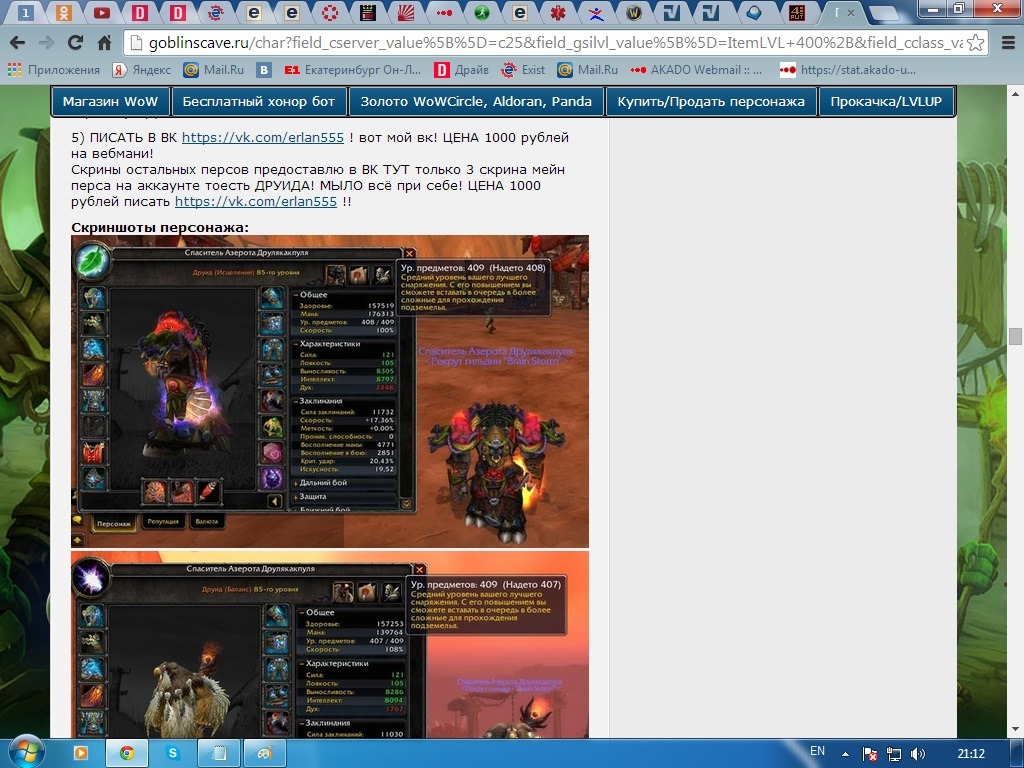Open the Драйв bookmark

[x=462, y=69]
